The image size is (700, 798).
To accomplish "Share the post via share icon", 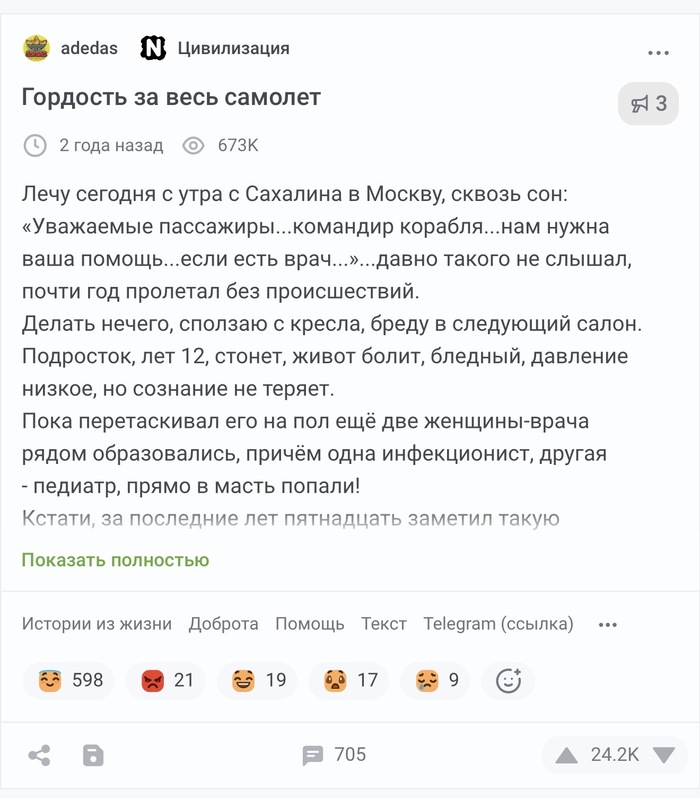I will click(x=39, y=755).
